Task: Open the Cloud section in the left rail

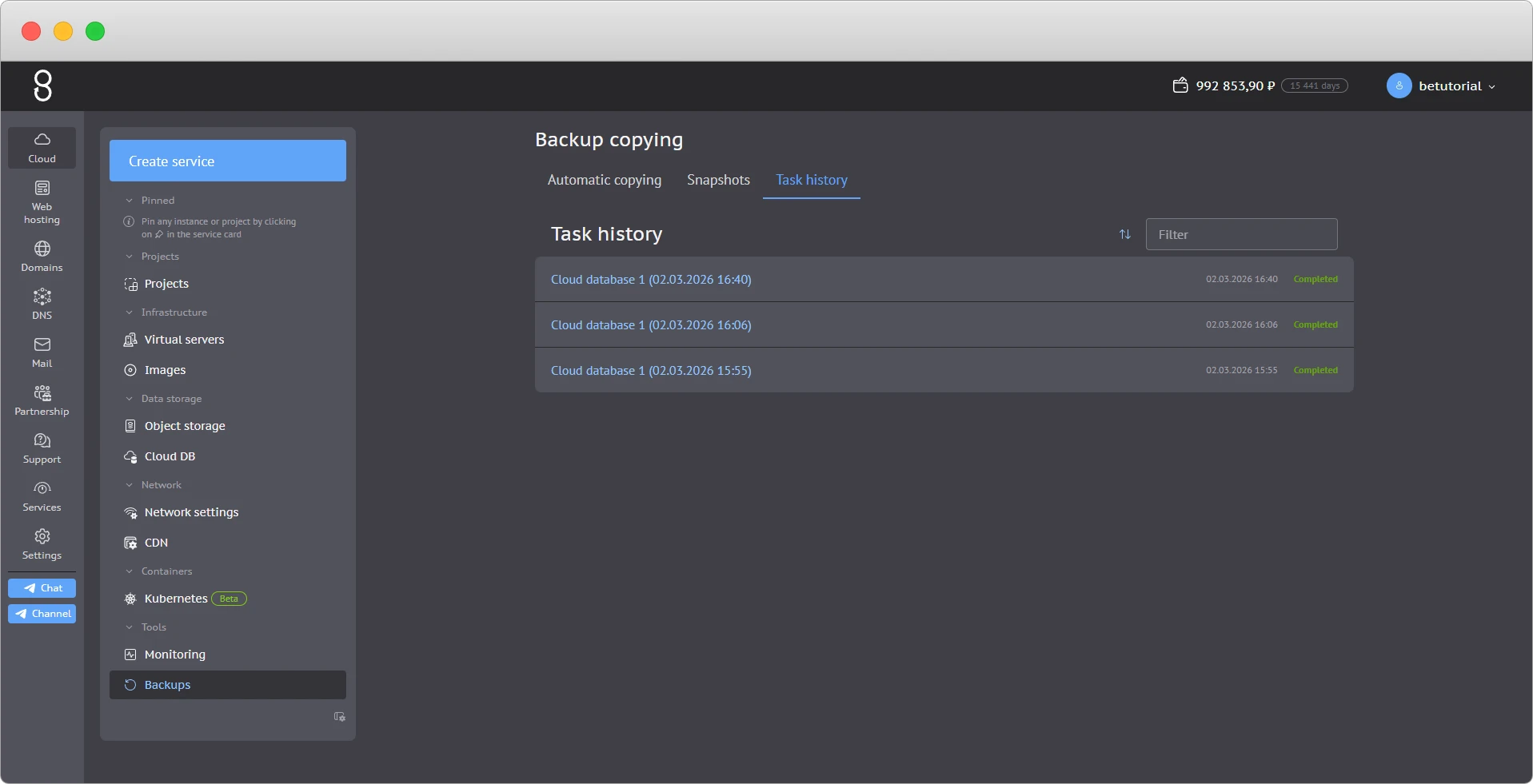Action: 42,148
